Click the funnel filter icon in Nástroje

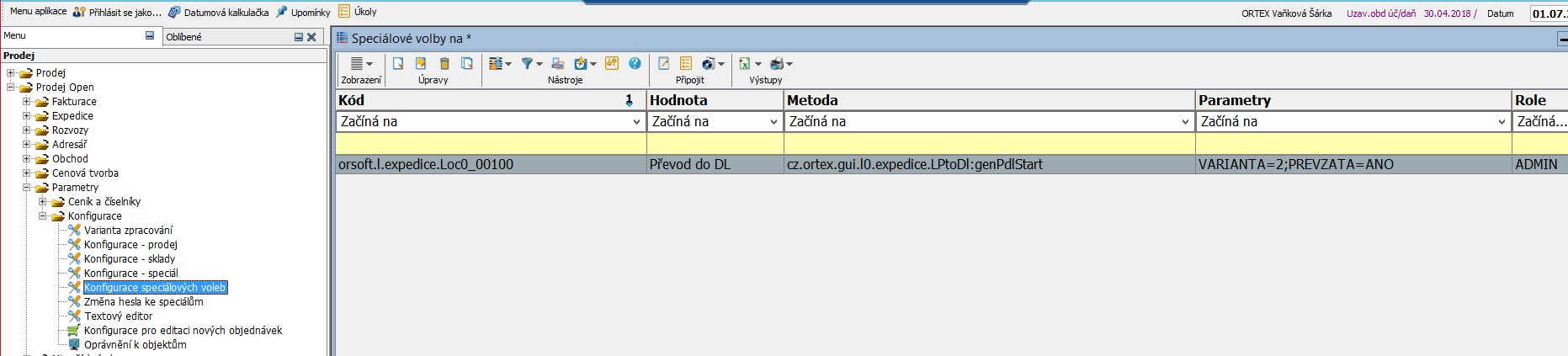527,64
